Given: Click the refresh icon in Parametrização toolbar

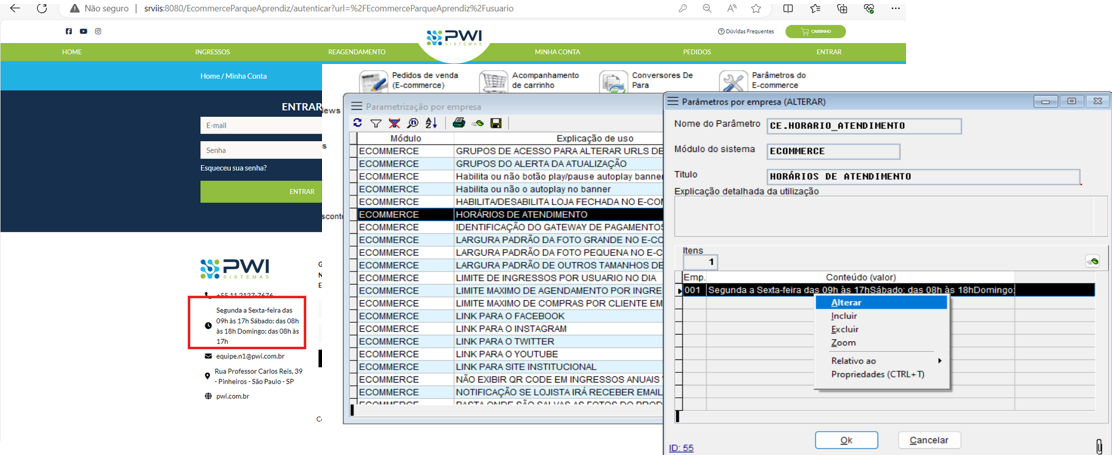Looking at the screenshot, I should coord(357,123).
